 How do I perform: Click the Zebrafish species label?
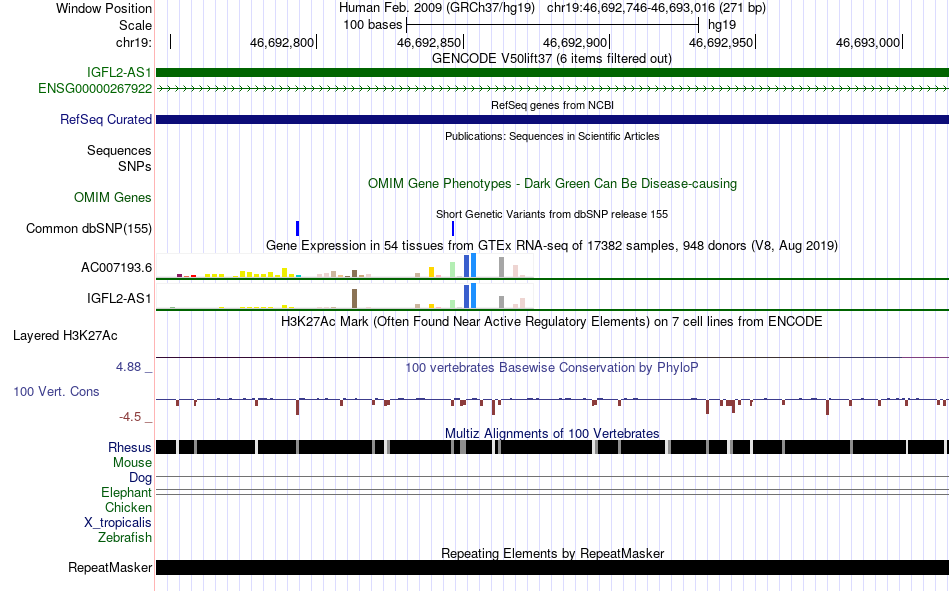tap(125, 538)
